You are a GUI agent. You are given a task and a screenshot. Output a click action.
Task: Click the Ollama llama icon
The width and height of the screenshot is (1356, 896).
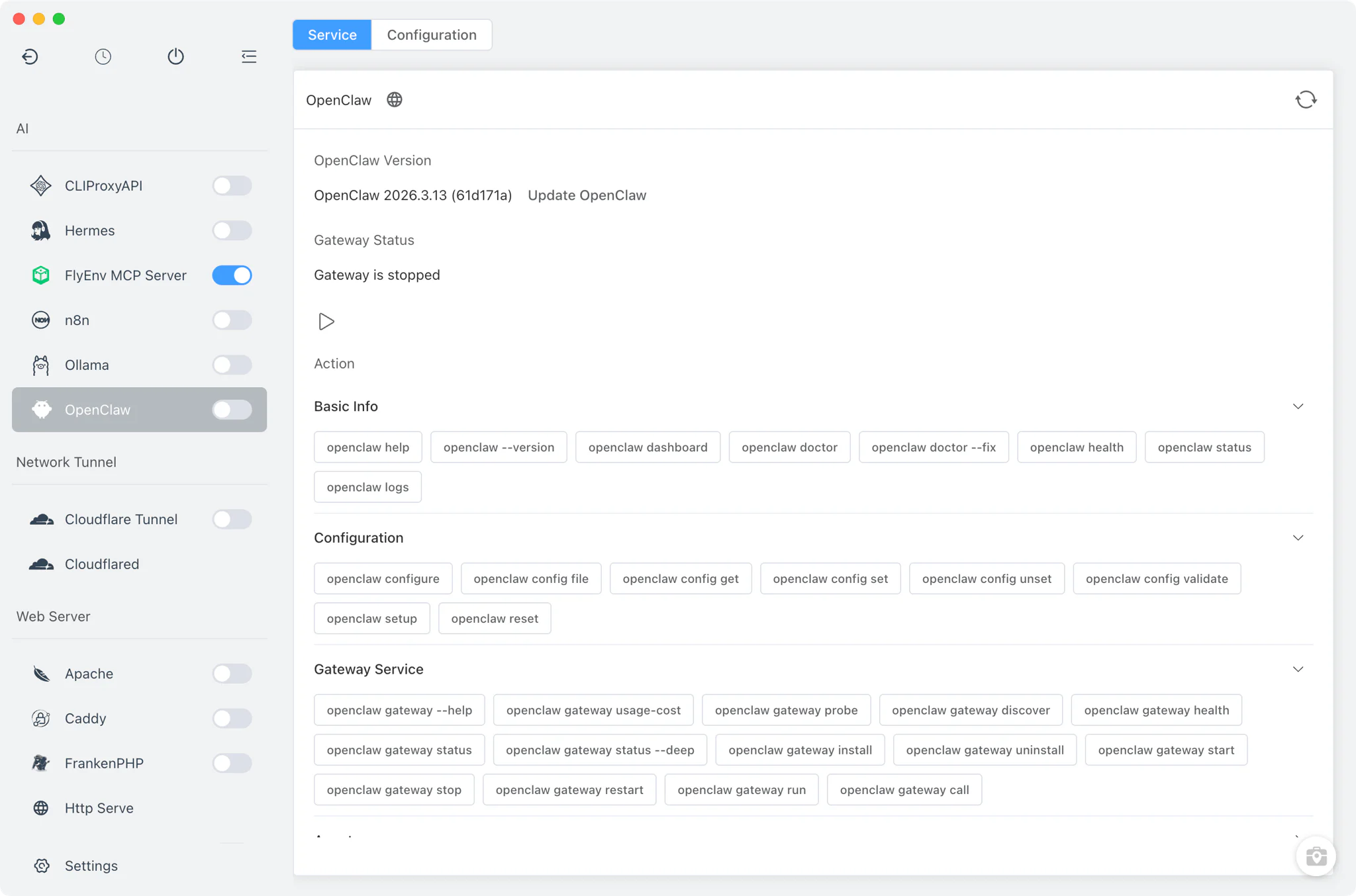coord(41,365)
